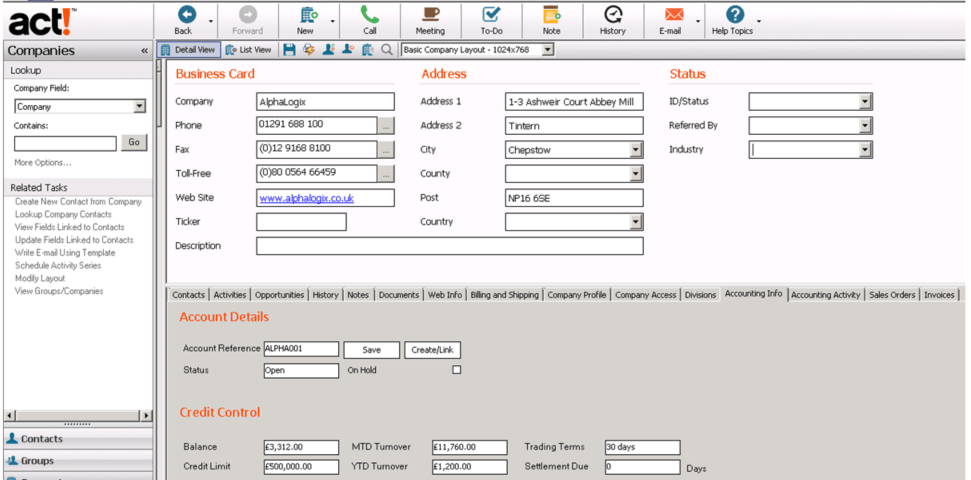
Task: Click into the Description field
Action: [x=450, y=246]
